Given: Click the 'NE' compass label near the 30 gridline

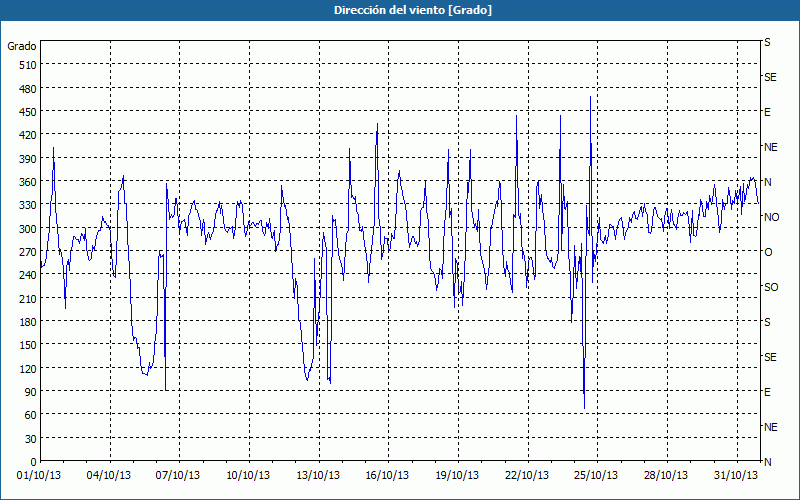Looking at the screenshot, I should [x=771, y=427].
